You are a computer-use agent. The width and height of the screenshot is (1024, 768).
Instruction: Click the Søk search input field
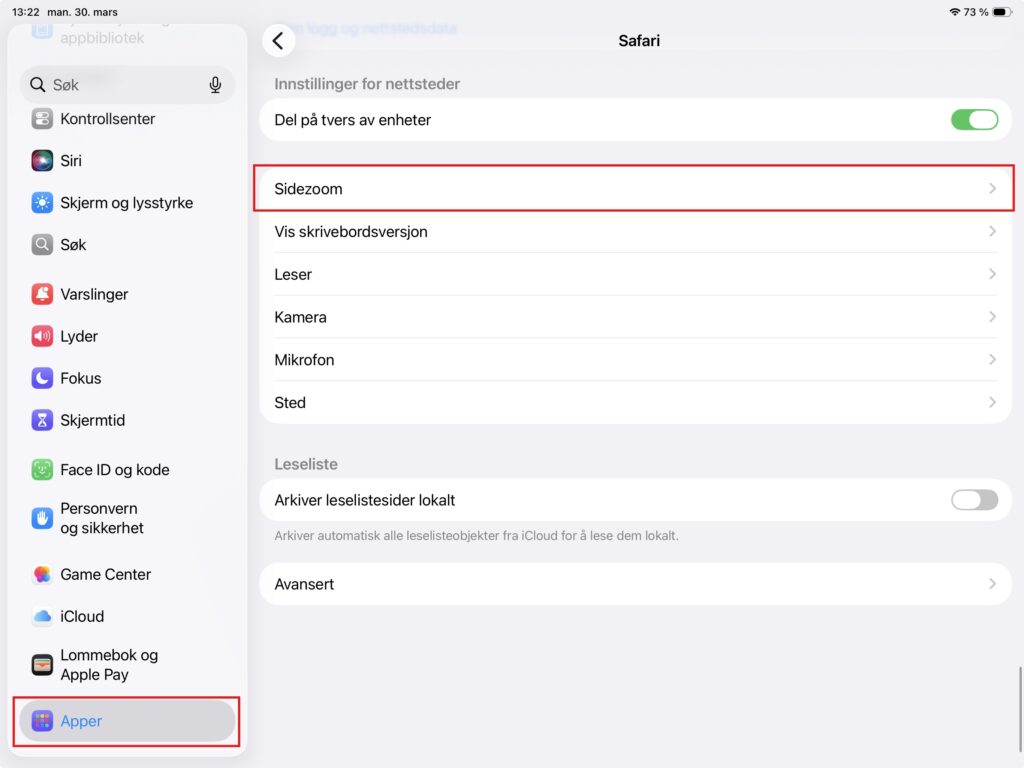tap(127, 85)
